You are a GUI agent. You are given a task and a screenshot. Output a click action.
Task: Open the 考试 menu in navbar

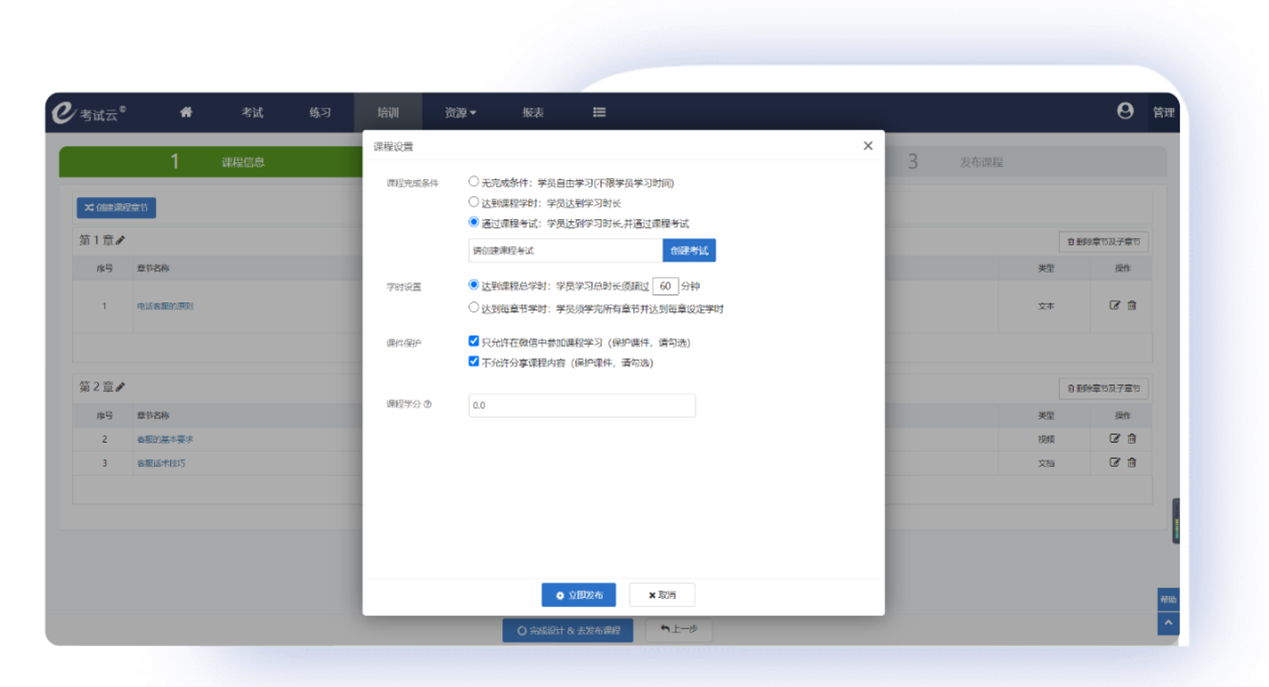coord(252,113)
